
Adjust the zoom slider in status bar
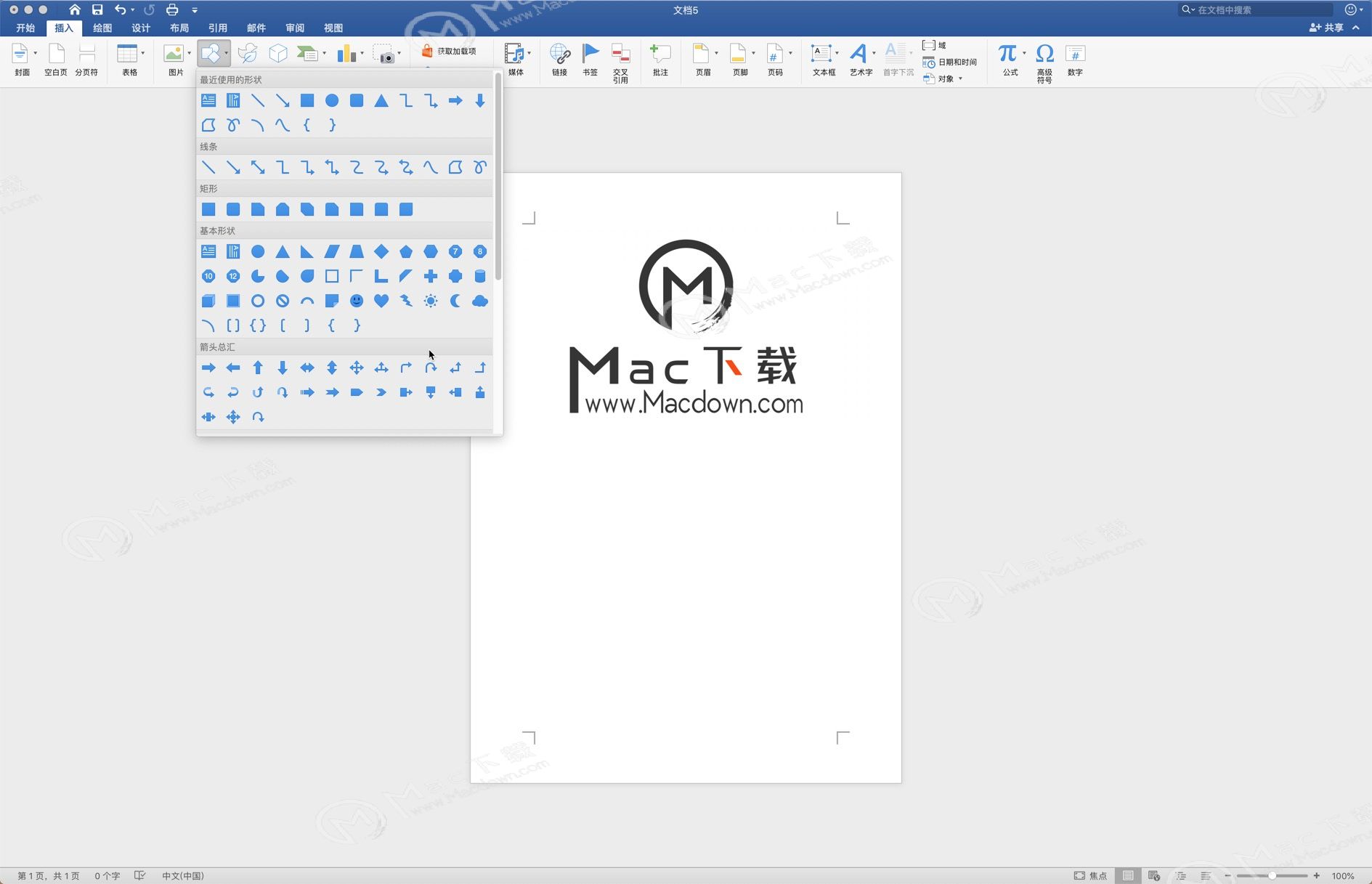(1272, 875)
